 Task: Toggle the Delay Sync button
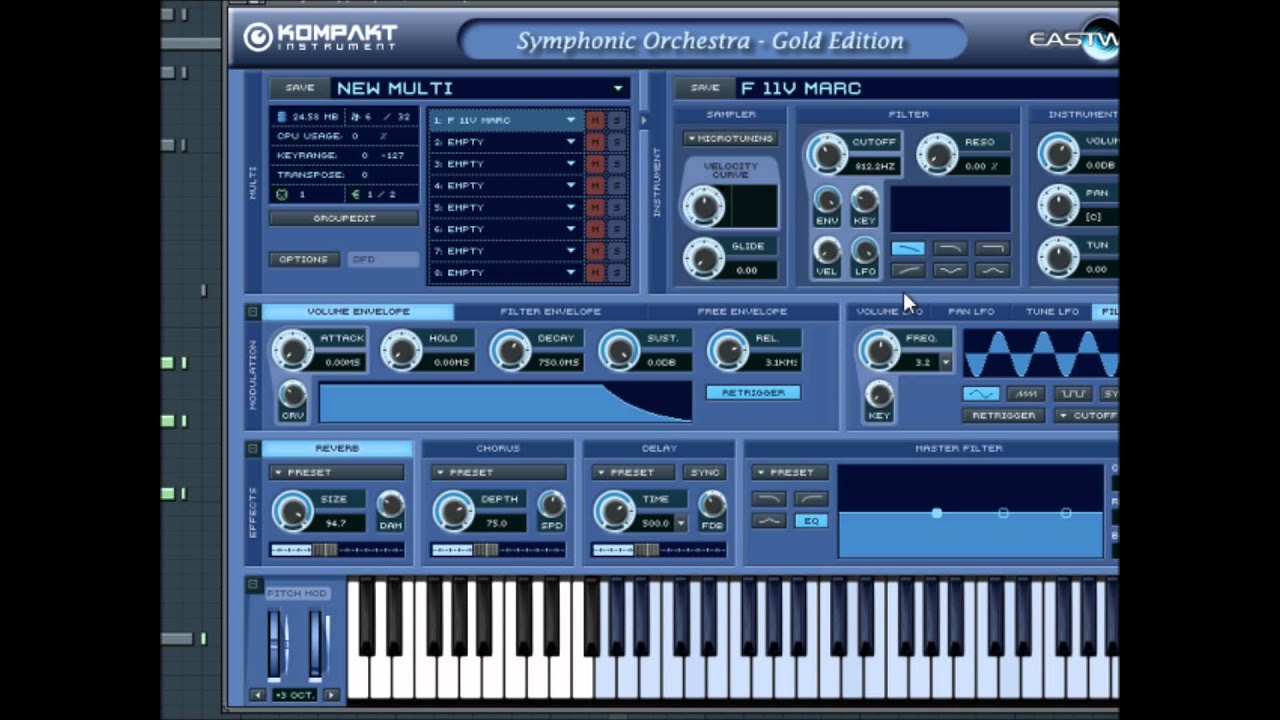point(704,472)
